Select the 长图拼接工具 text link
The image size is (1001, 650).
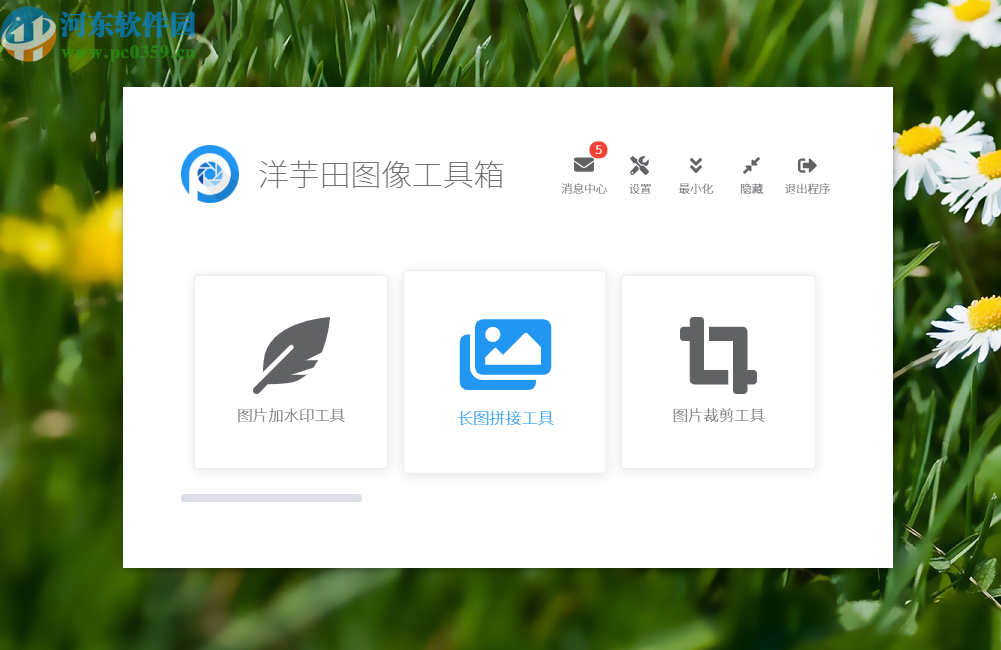coord(505,417)
